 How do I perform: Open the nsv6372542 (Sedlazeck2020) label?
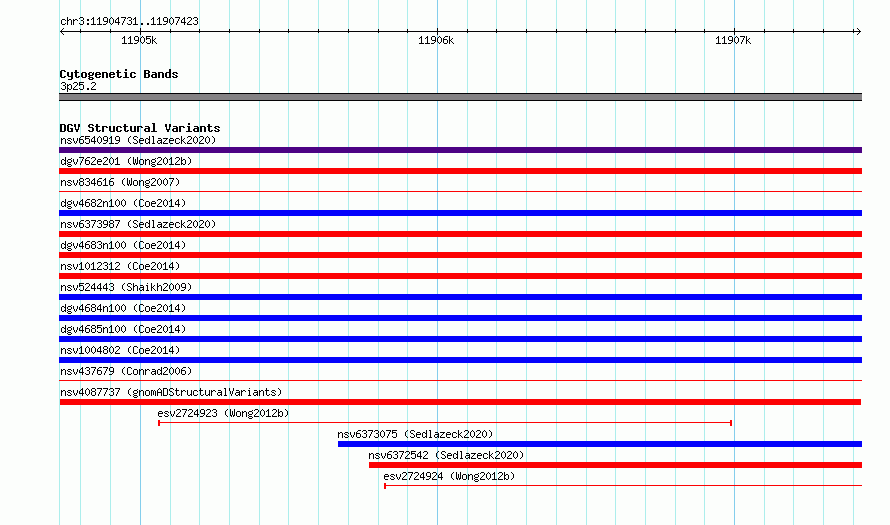coord(446,455)
